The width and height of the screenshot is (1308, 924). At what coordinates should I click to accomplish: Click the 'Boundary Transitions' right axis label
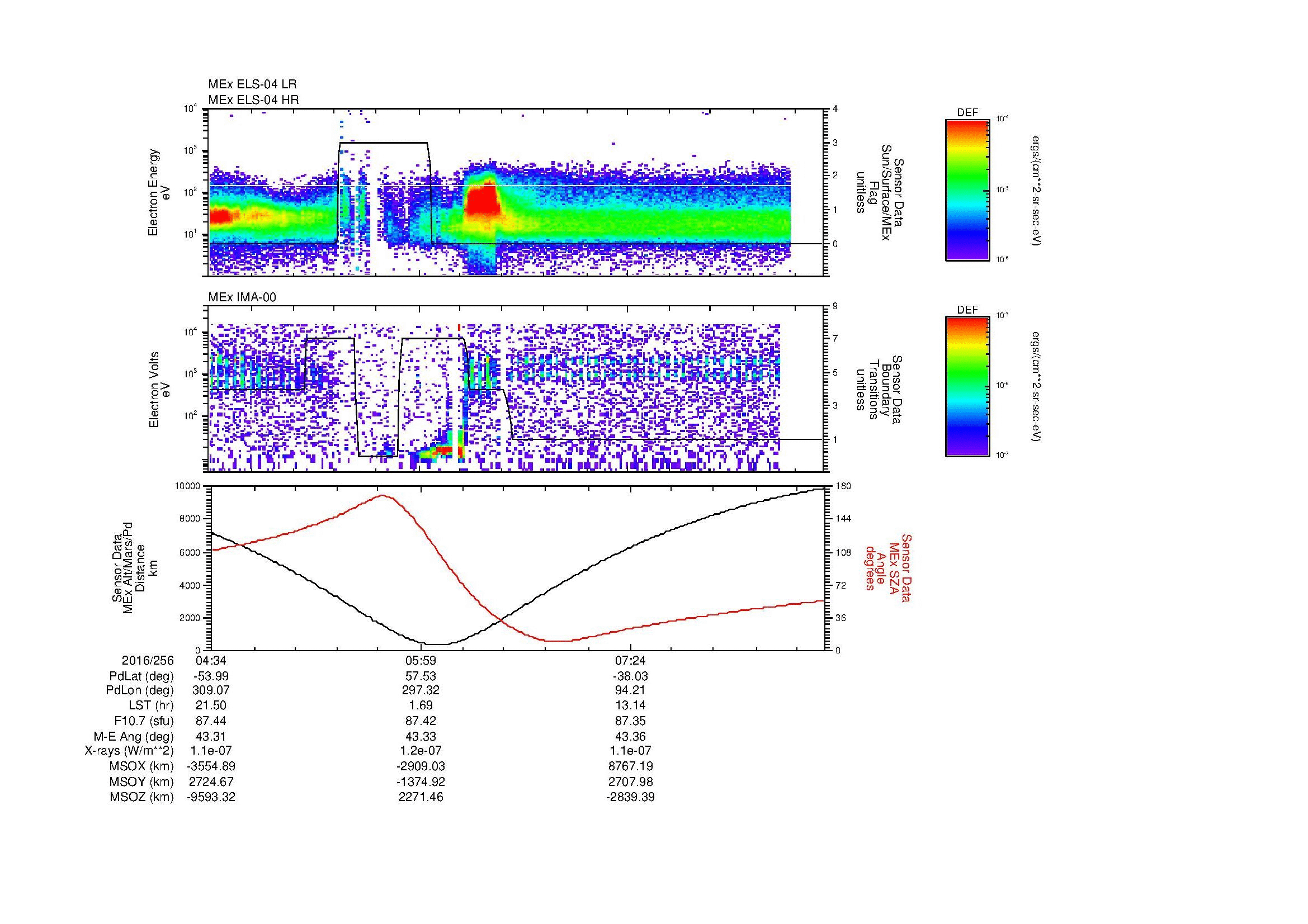tap(880, 390)
